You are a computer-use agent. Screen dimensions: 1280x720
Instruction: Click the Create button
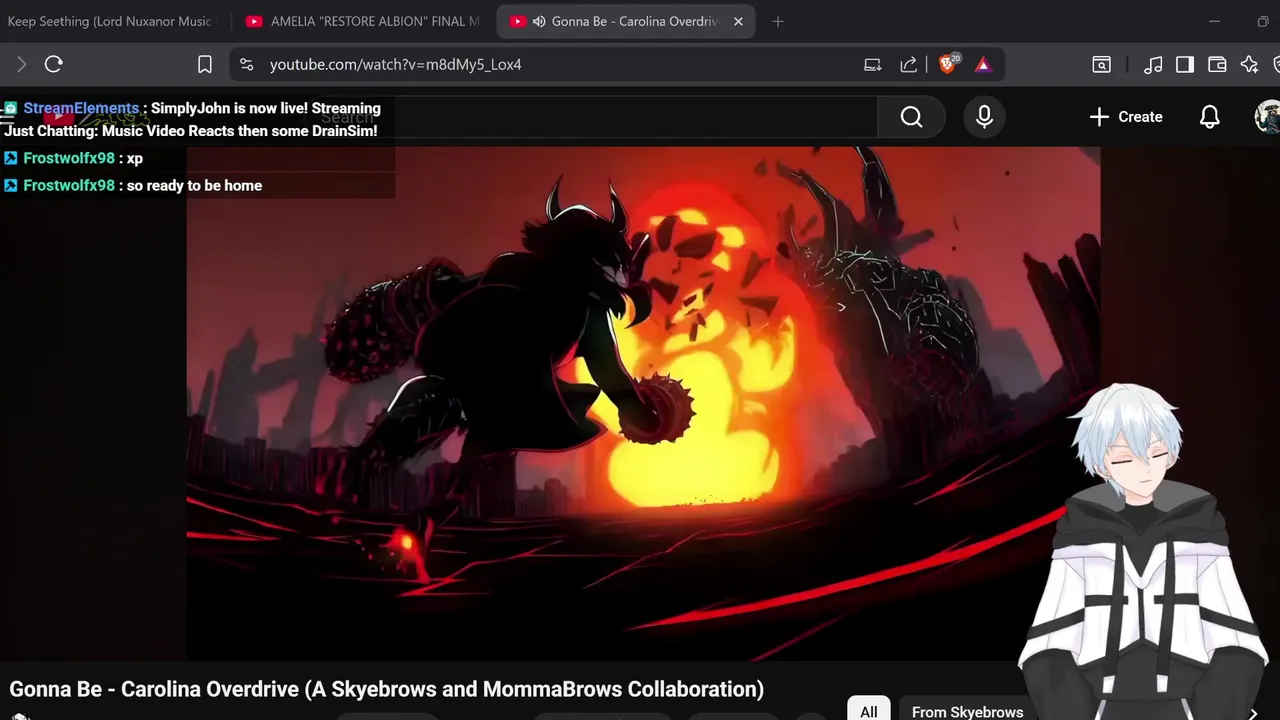pyautogui.click(x=1126, y=117)
